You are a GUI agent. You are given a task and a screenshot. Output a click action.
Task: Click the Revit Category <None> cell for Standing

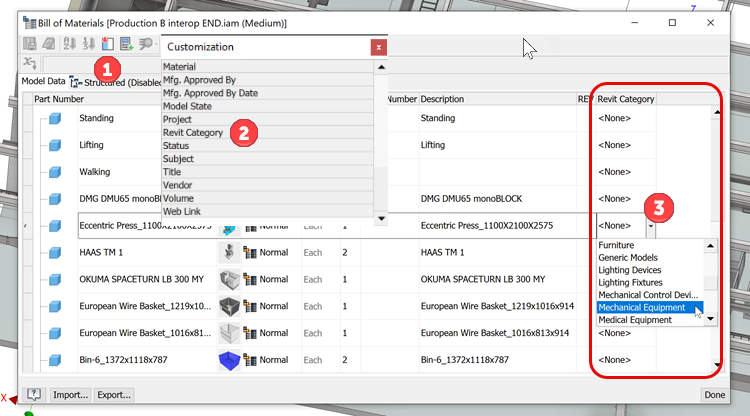coord(626,118)
